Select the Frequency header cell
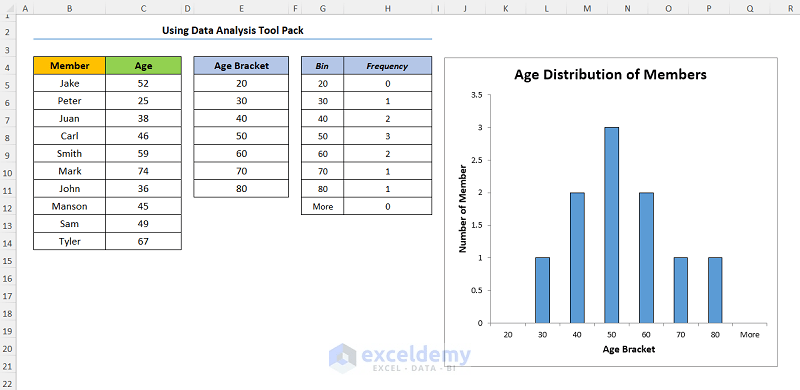The image size is (800, 390). [388, 66]
